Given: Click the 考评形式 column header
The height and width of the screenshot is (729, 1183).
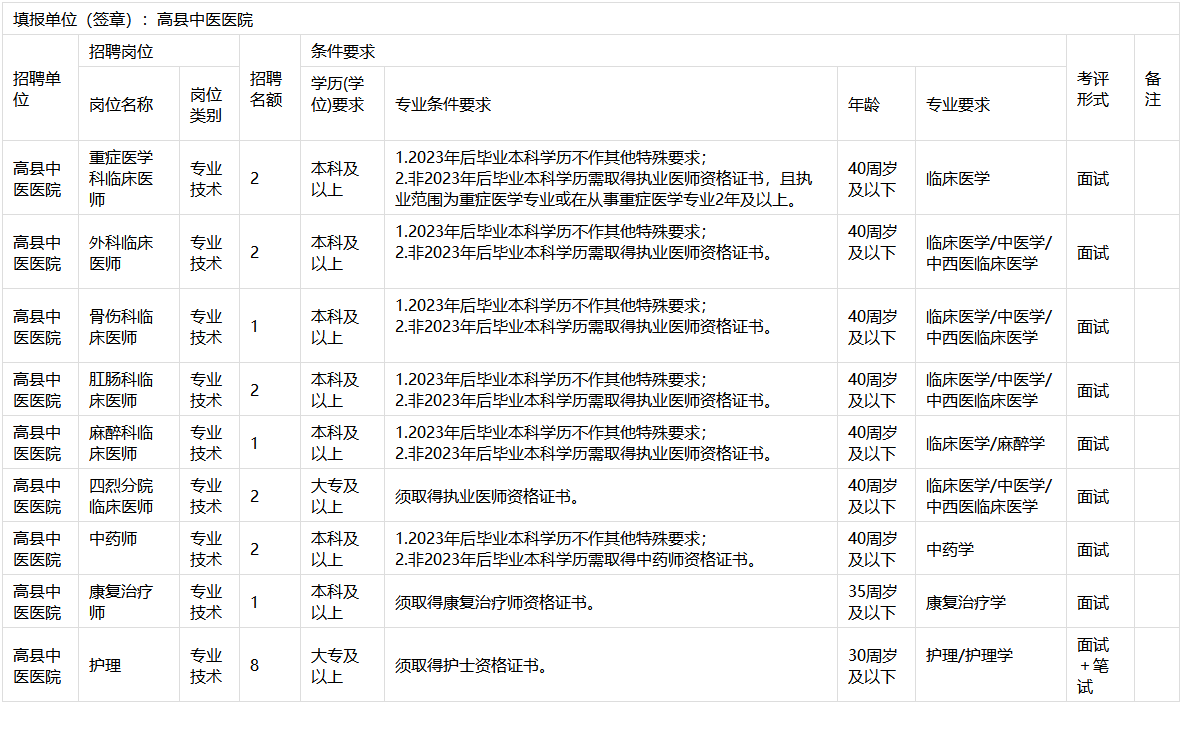Looking at the screenshot, I should click(1093, 89).
